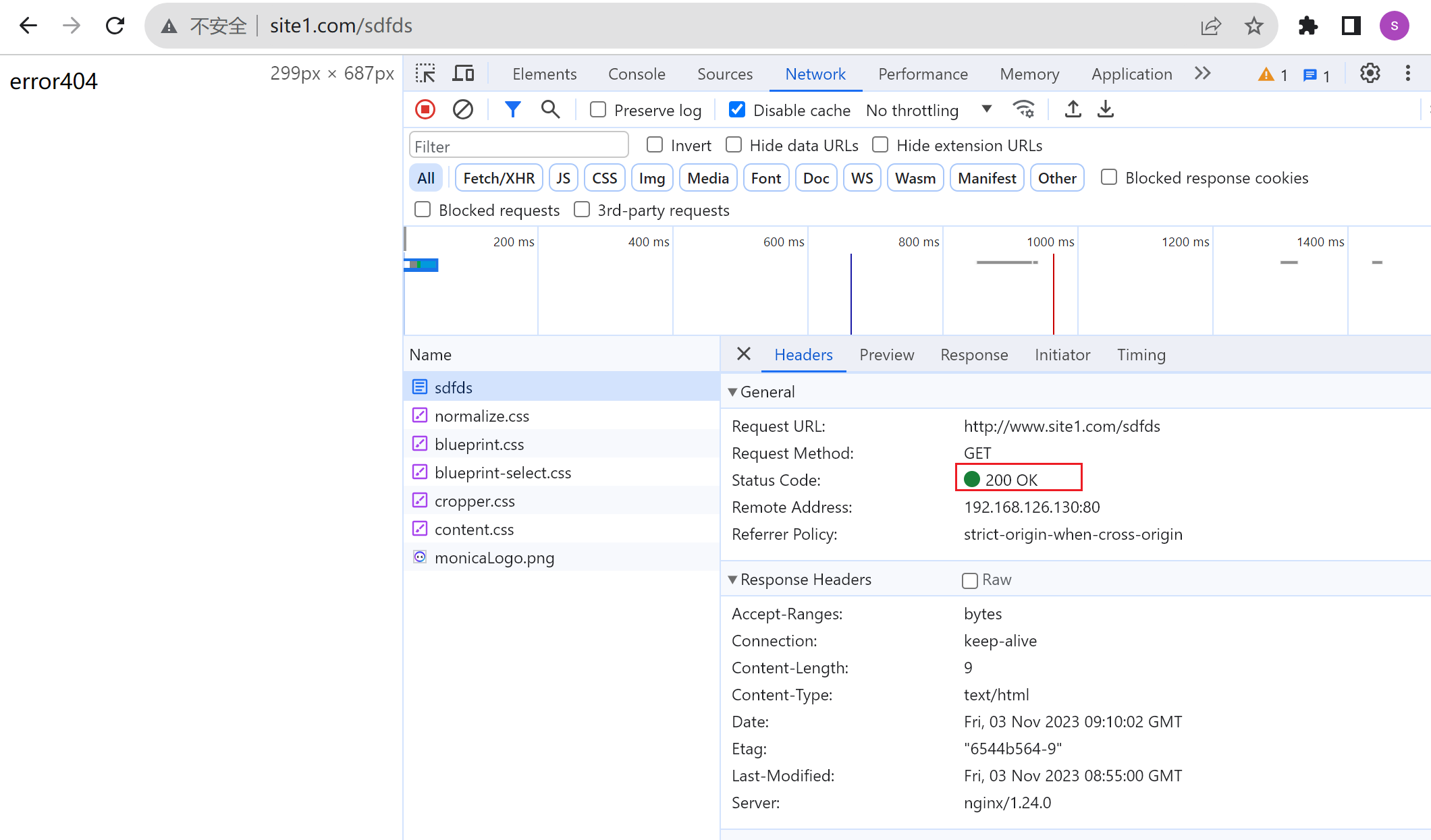The image size is (1431, 840).
Task: Toggle the network filter funnel icon
Action: click(512, 109)
